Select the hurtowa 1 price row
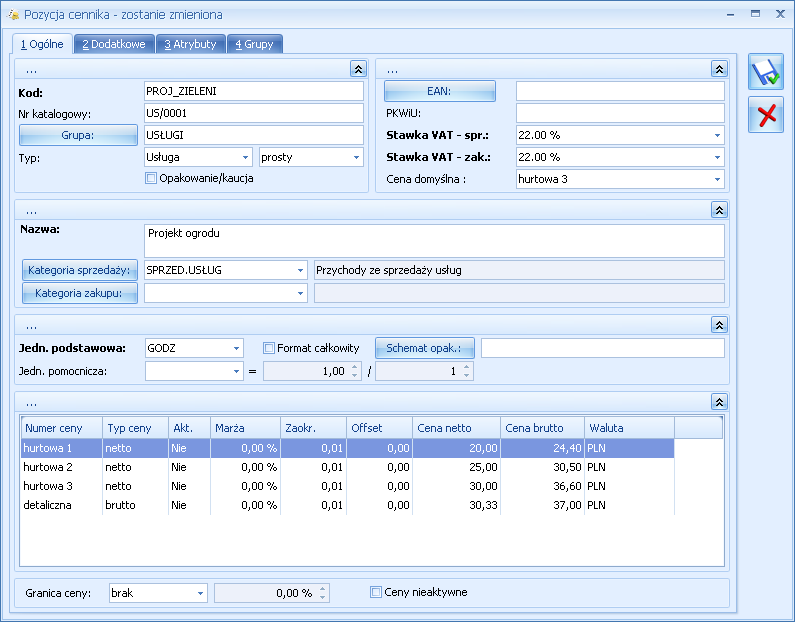The image size is (795, 622). pos(347,448)
